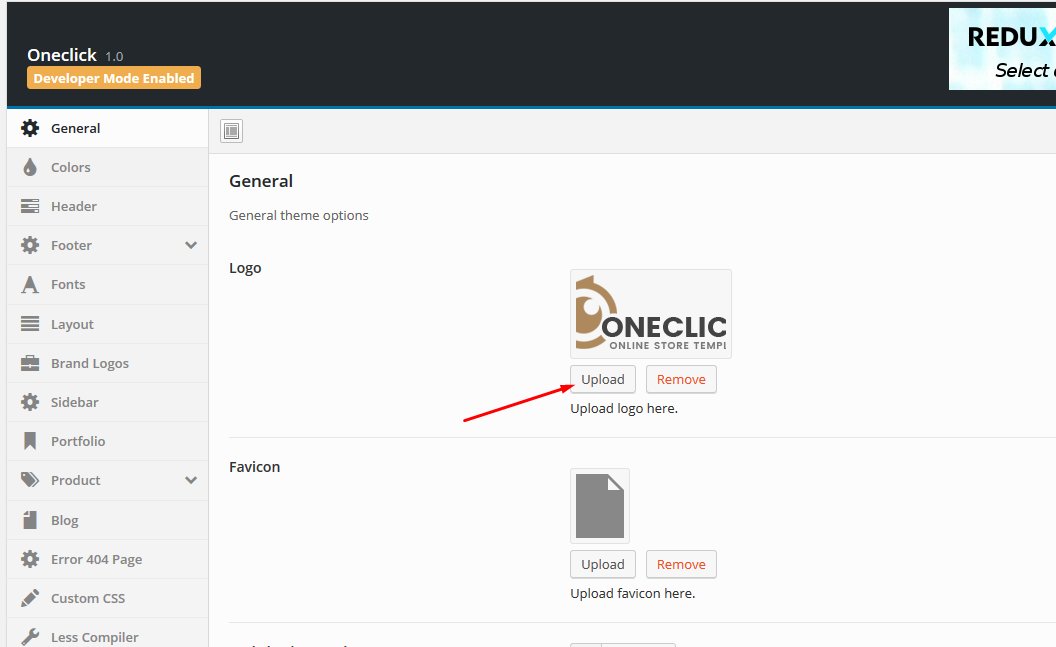Viewport: 1056px width, 647px height.
Task: Select the Portfolio bookmark icon
Action: (31, 440)
